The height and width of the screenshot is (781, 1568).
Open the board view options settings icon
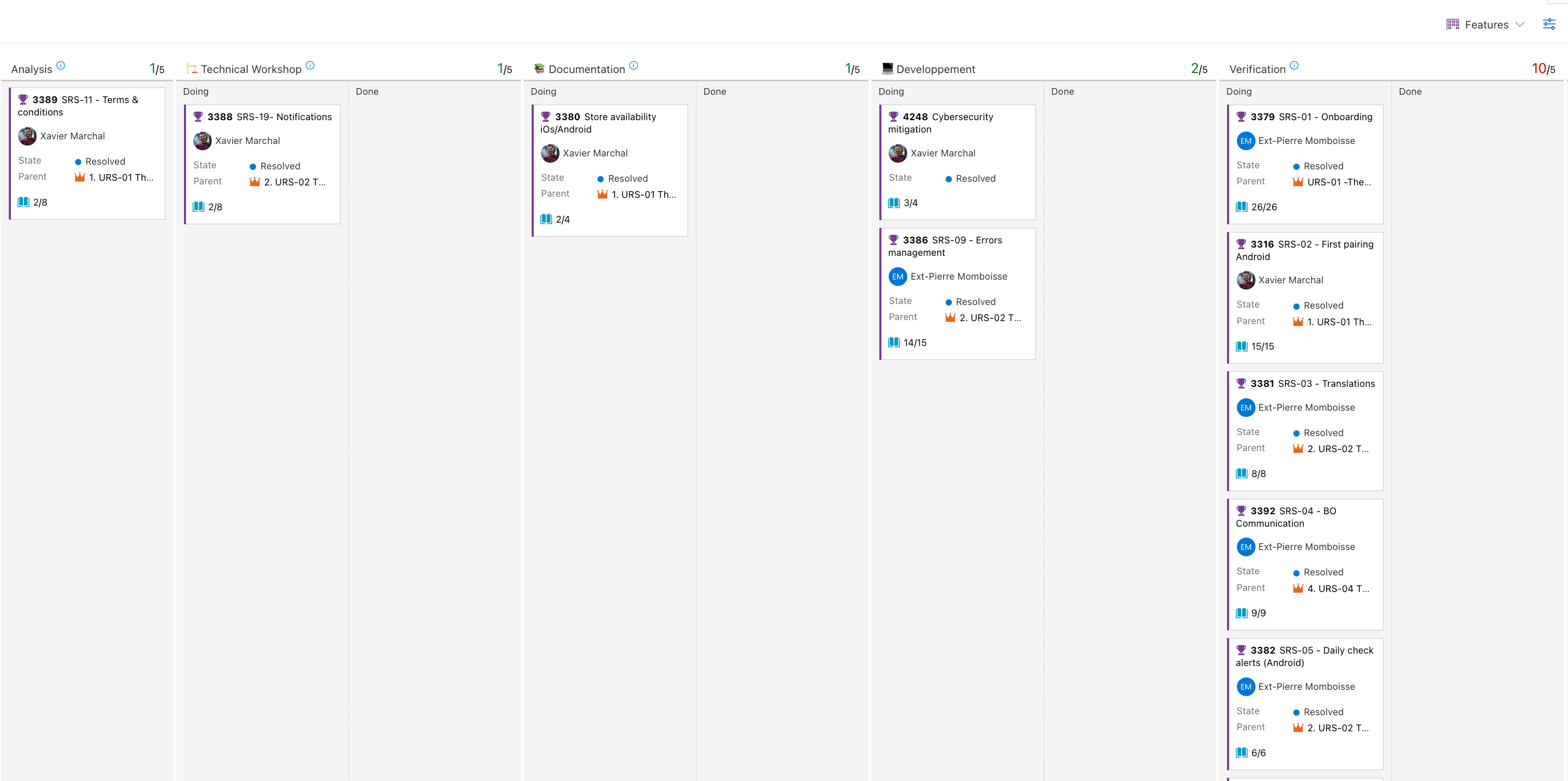pos(1548,24)
